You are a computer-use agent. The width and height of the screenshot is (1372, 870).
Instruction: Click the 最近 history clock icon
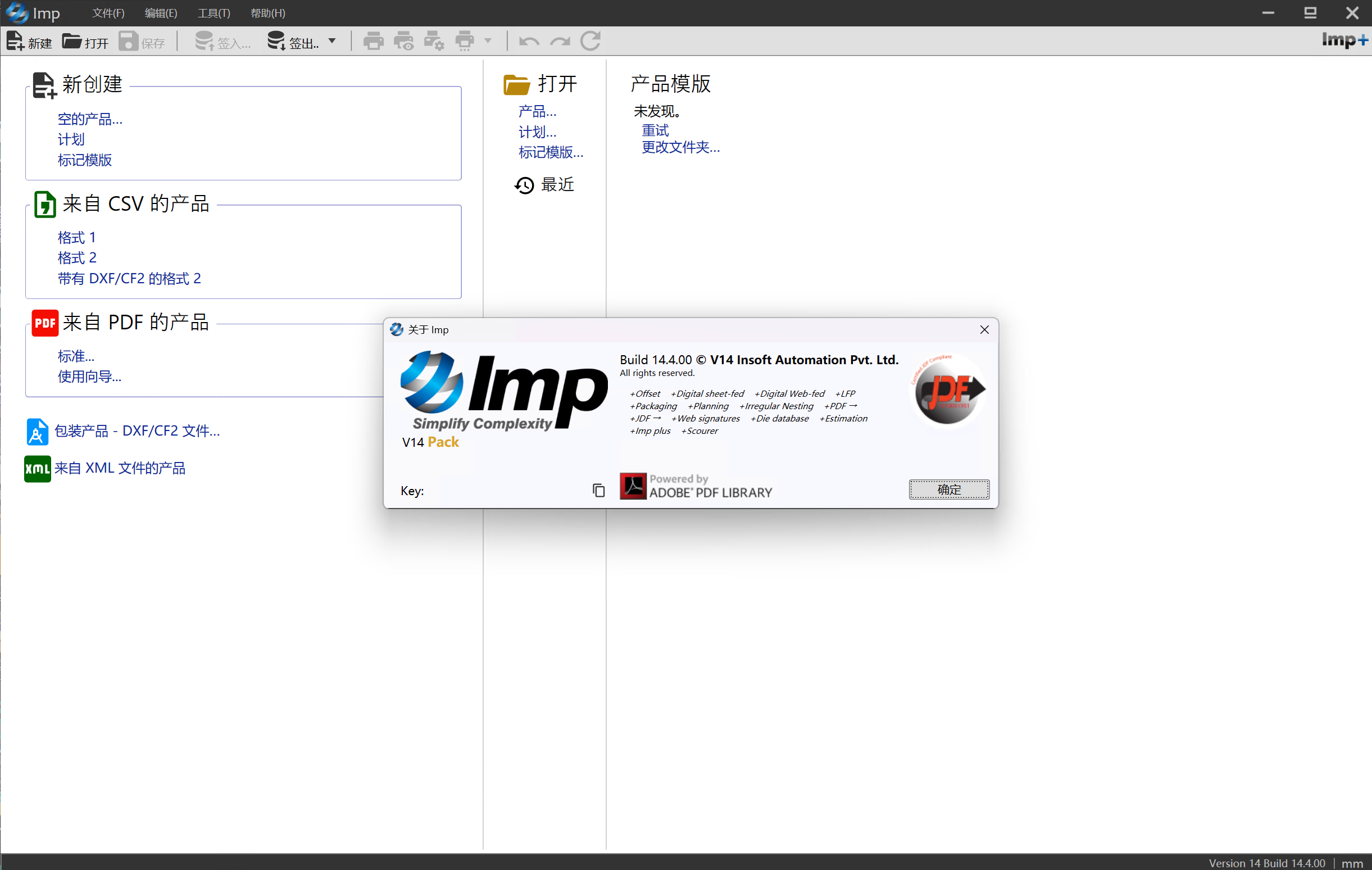click(524, 185)
